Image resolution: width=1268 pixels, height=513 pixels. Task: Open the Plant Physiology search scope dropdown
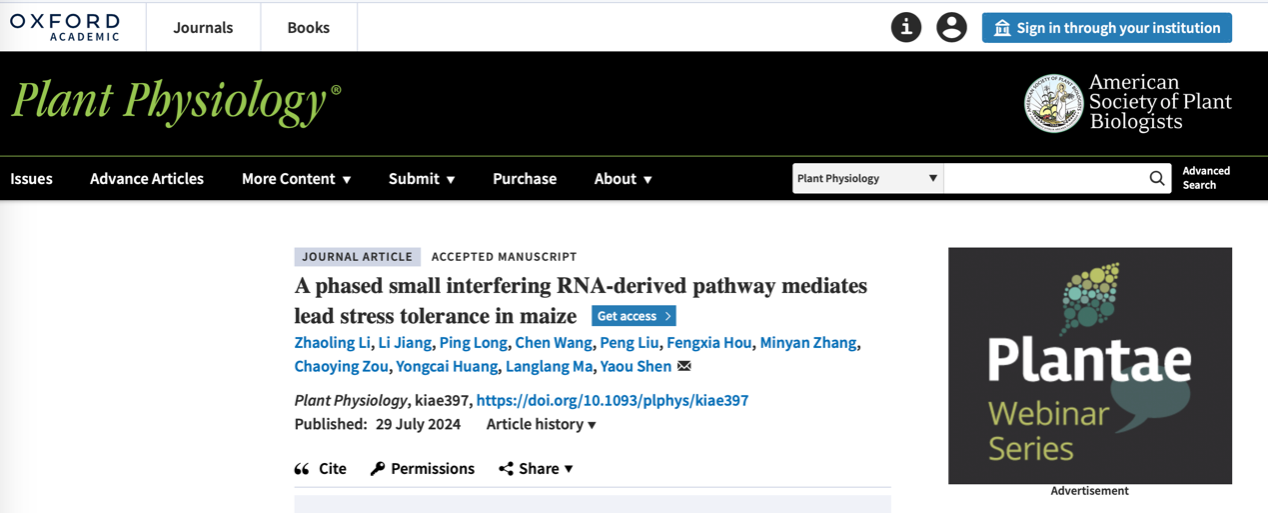(x=866, y=179)
